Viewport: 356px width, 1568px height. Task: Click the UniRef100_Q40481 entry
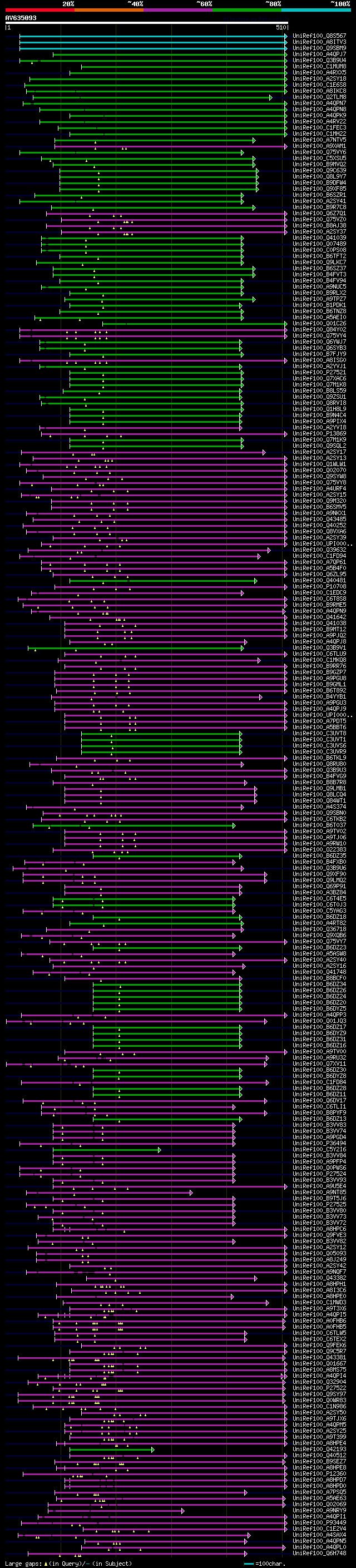click(319, 580)
